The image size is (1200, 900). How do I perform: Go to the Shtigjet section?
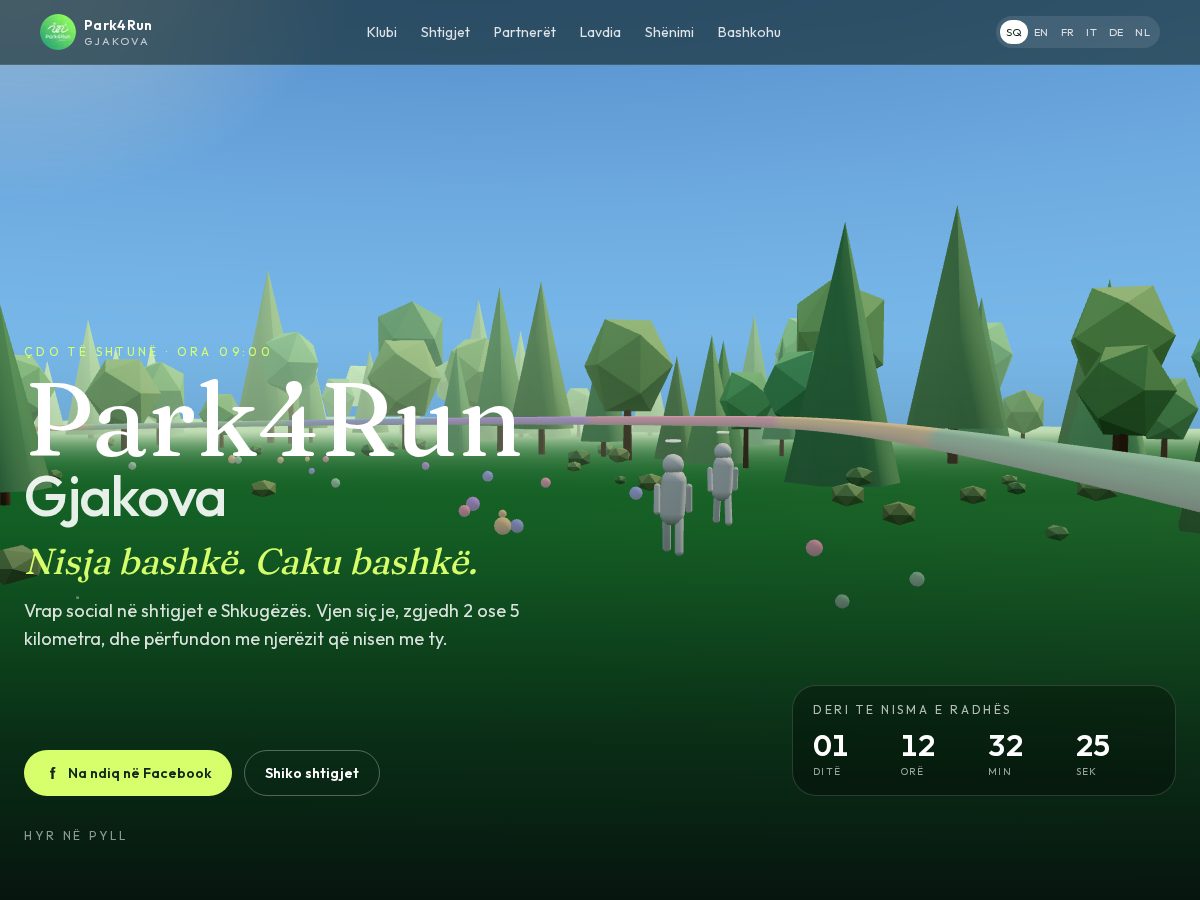pos(445,32)
